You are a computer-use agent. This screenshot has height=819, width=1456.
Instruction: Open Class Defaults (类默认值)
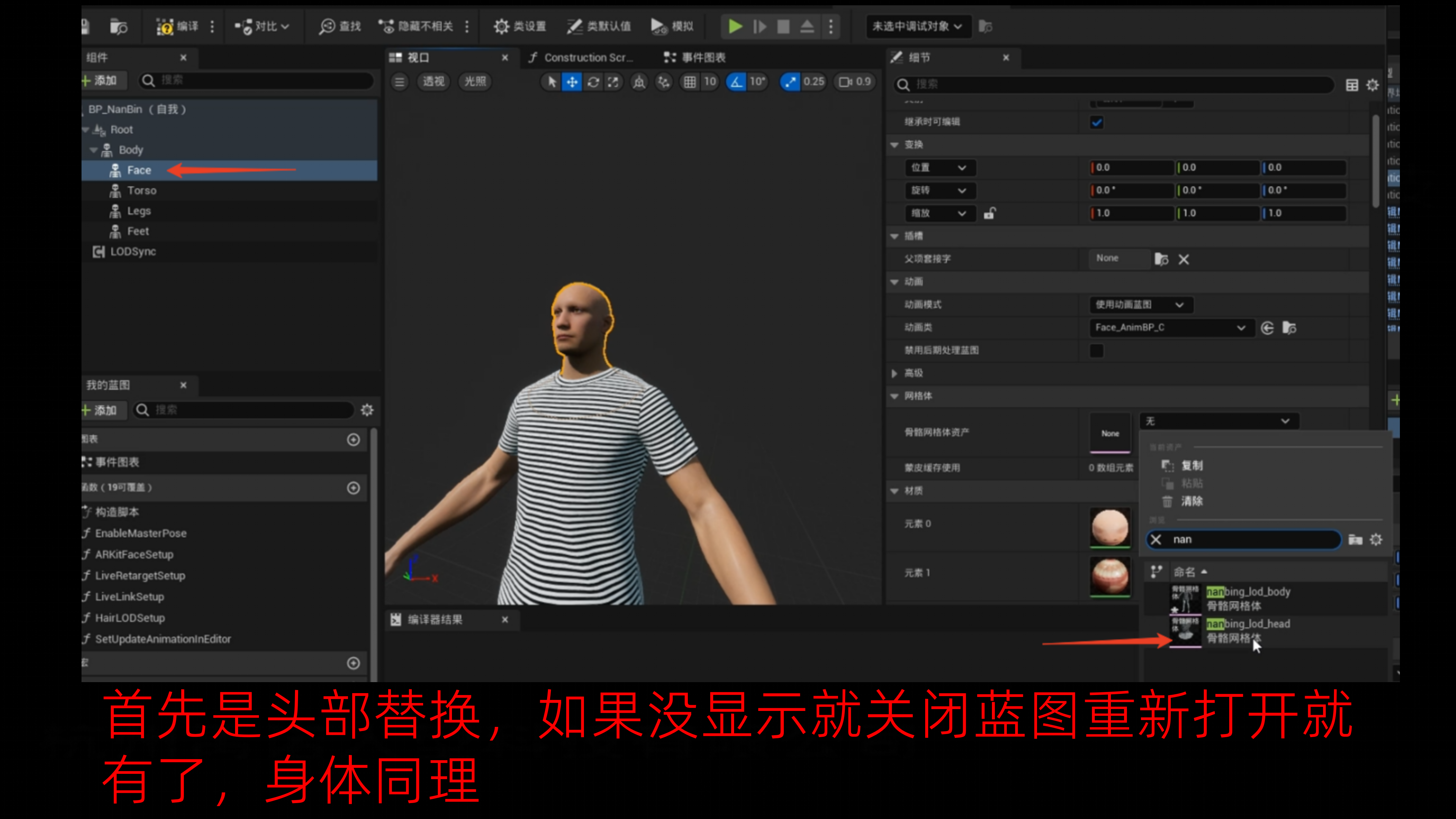coord(599,26)
